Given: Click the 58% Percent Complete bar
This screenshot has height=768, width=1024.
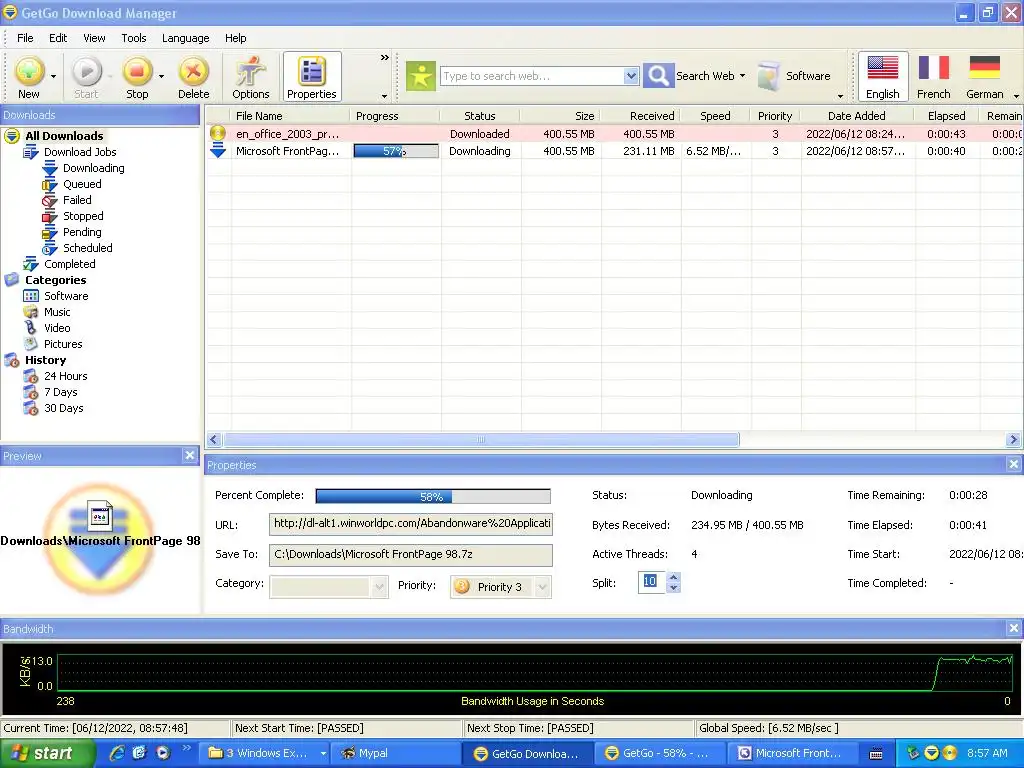Looking at the screenshot, I should [433, 496].
